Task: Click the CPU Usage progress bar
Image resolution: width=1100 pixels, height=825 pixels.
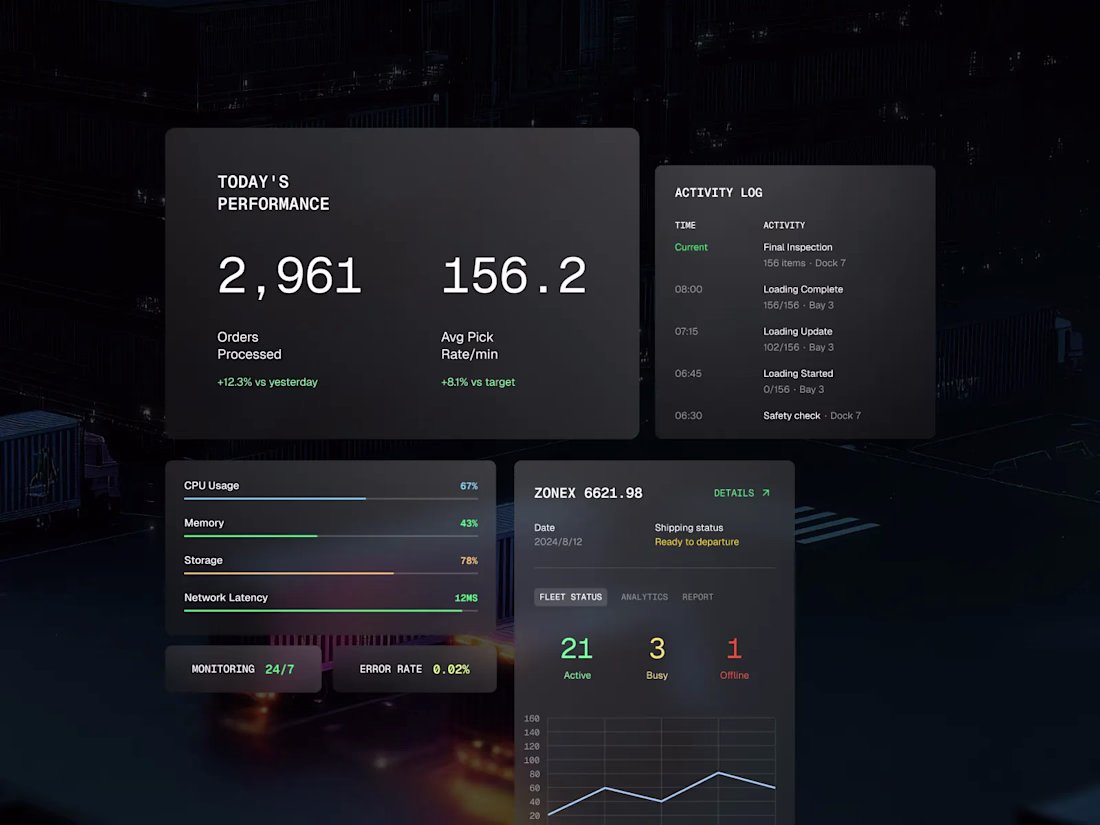Action: click(331, 499)
